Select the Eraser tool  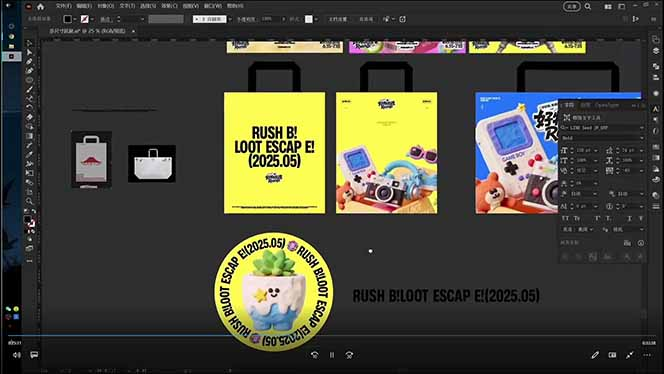pos(29,117)
